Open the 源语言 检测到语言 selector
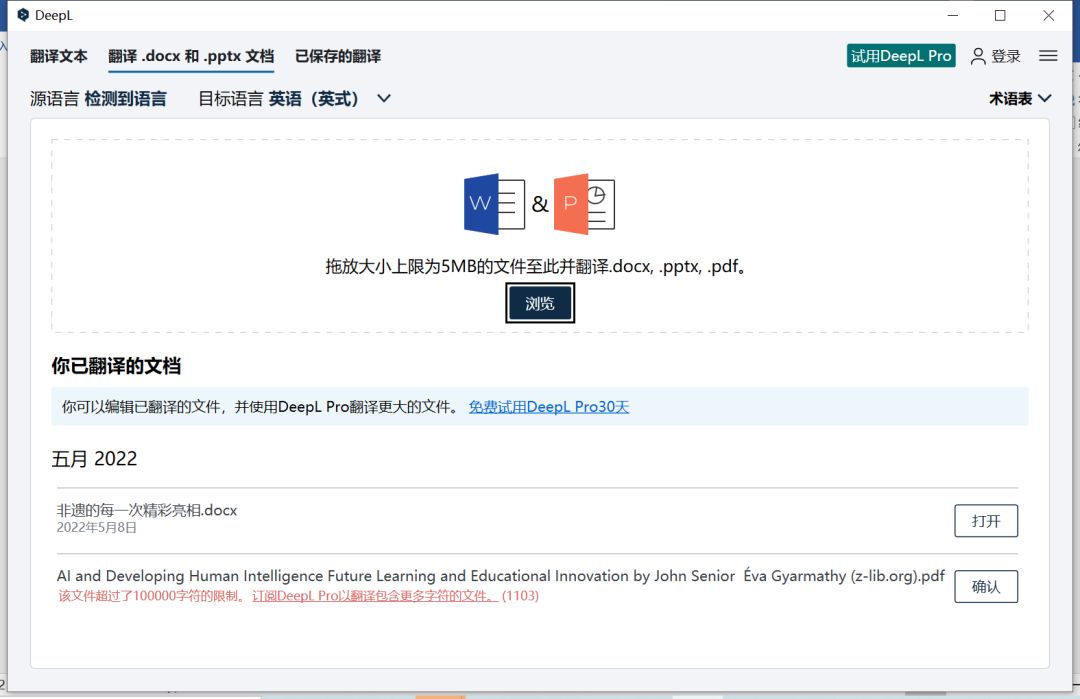The image size is (1080, 699). click(100, 98)
